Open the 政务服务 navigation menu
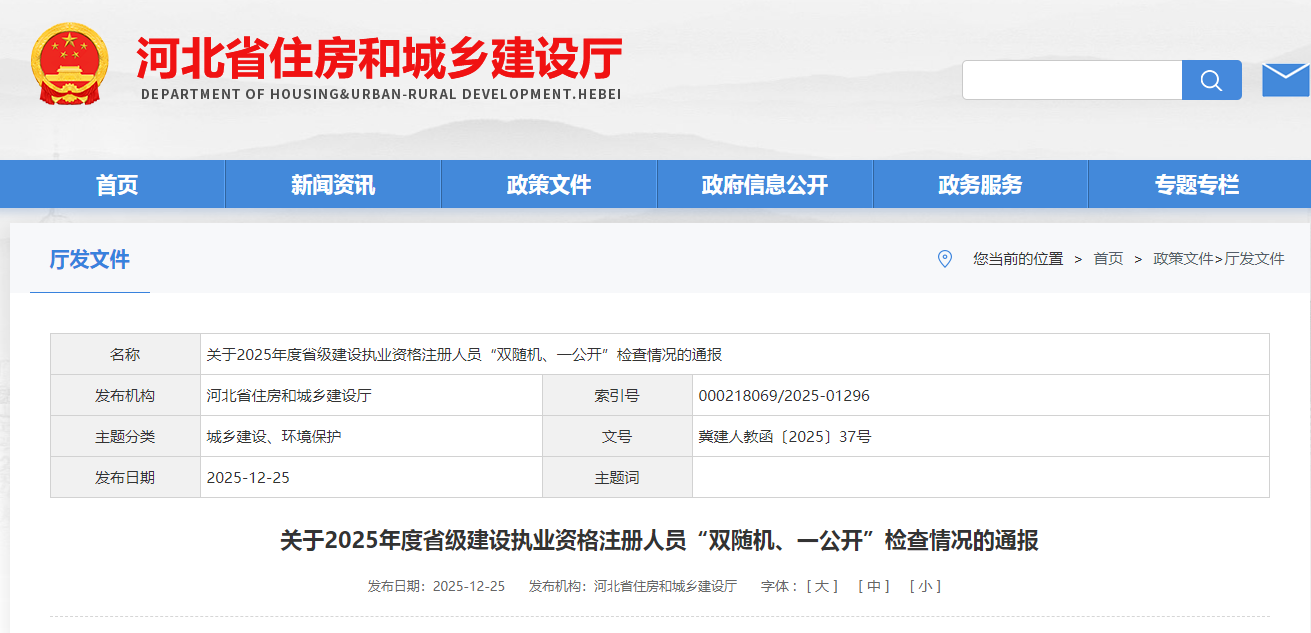The width and height of the screenshot is (1311, 633). (x=980, y=185)
